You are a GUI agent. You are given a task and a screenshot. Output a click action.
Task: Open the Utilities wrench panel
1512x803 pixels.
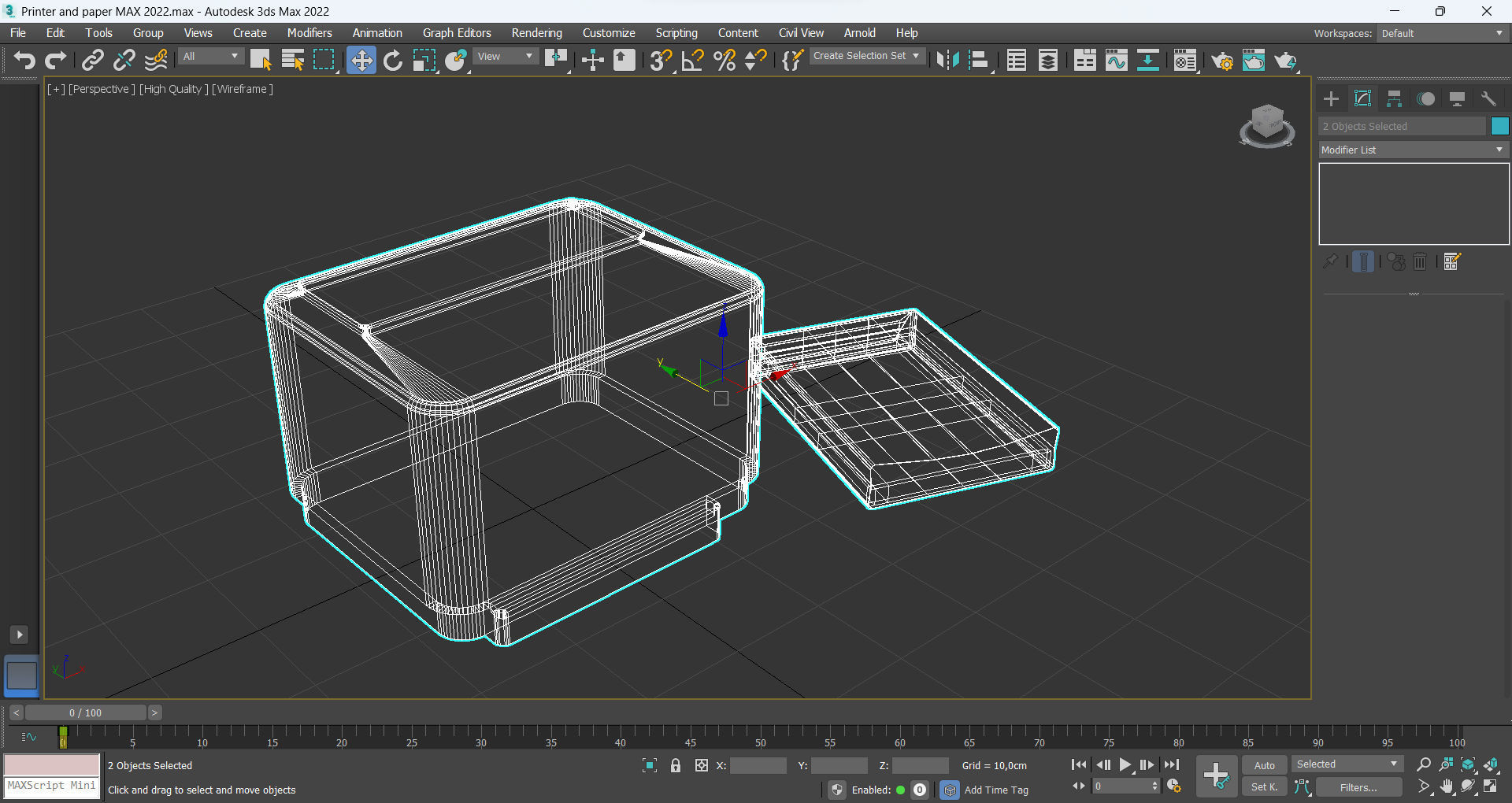coord(1488,99)
